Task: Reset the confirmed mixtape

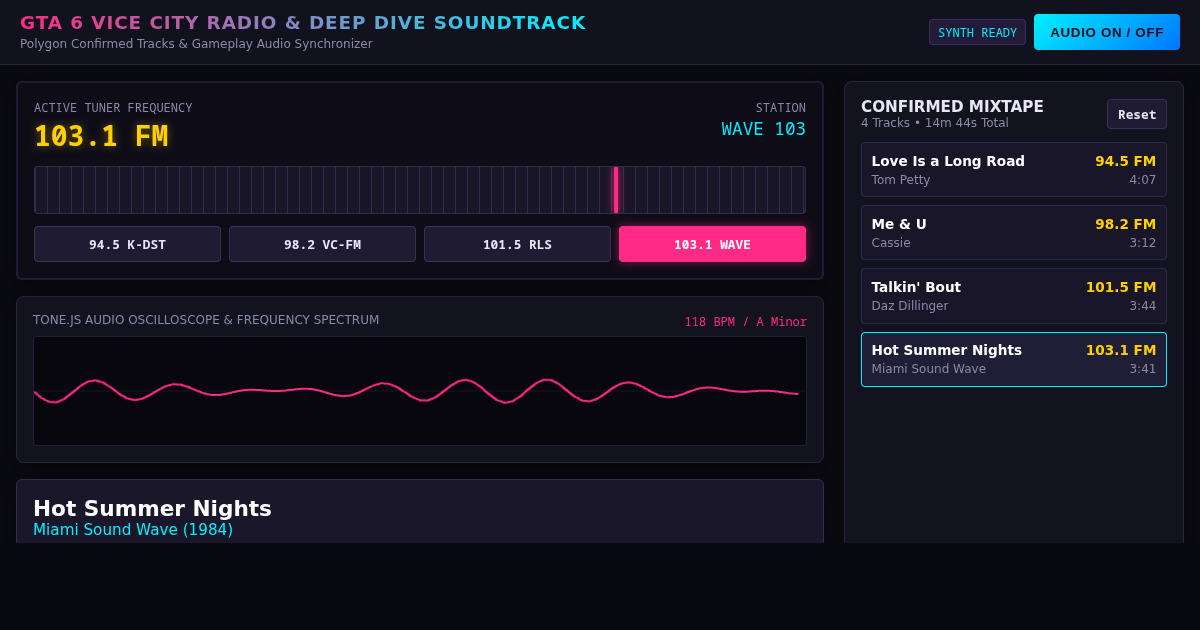Action: point(1137,114)
